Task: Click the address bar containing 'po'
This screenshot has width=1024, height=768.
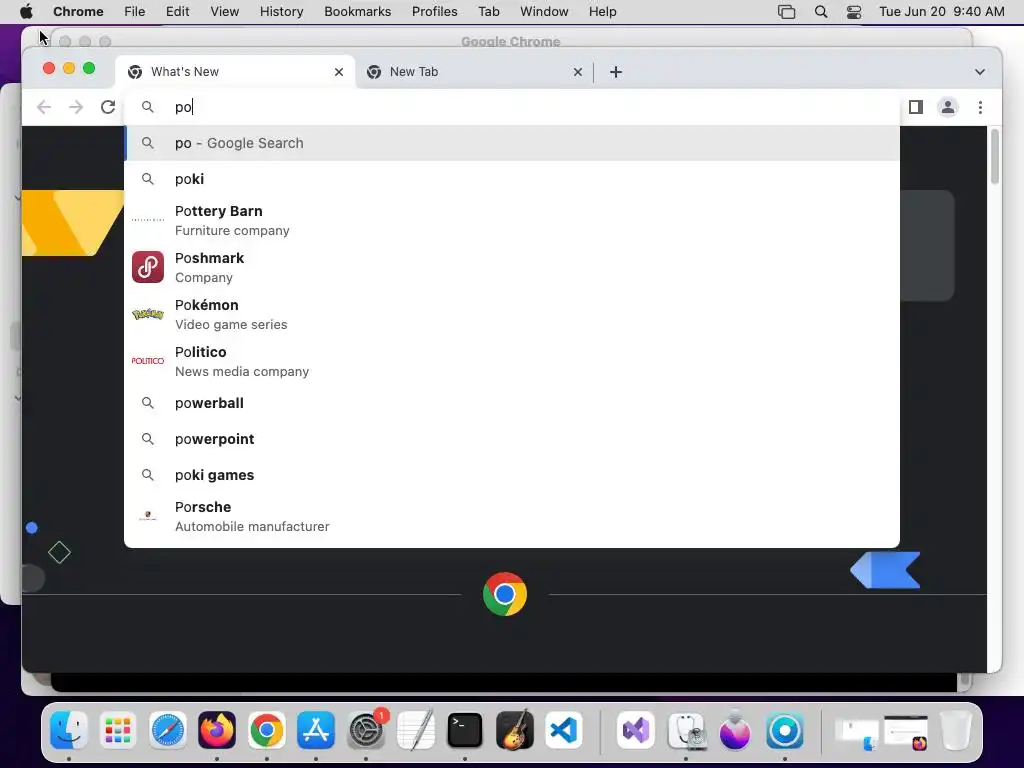Action: [x=511, y=107]
